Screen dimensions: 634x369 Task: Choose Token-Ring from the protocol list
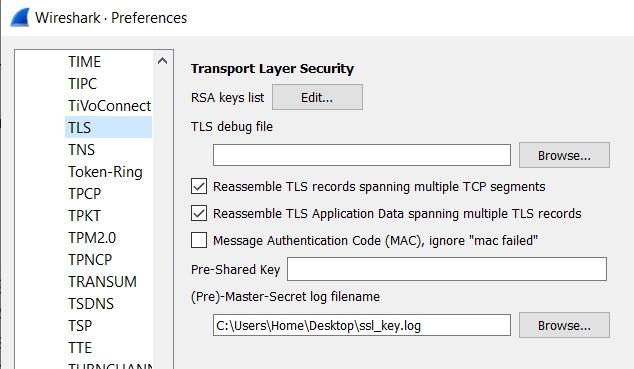105,172
